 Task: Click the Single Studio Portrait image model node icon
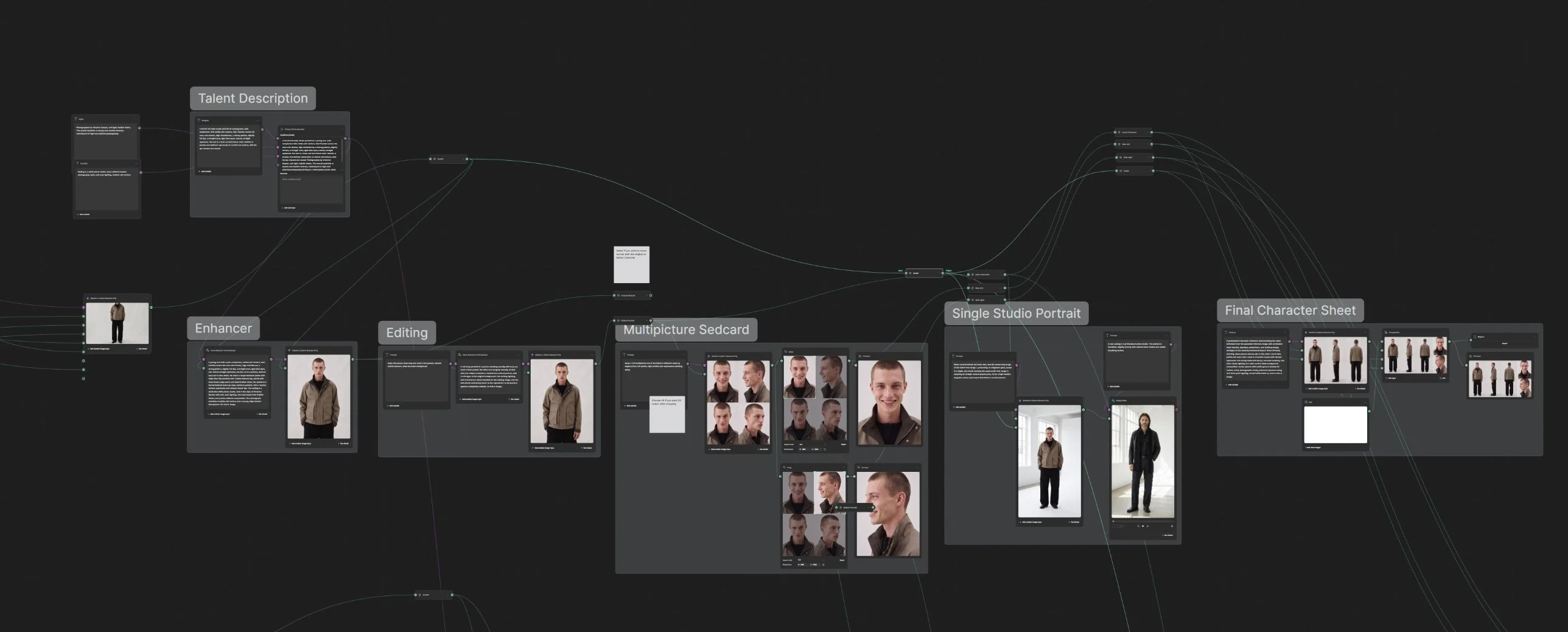click(x=1020, y=401)
